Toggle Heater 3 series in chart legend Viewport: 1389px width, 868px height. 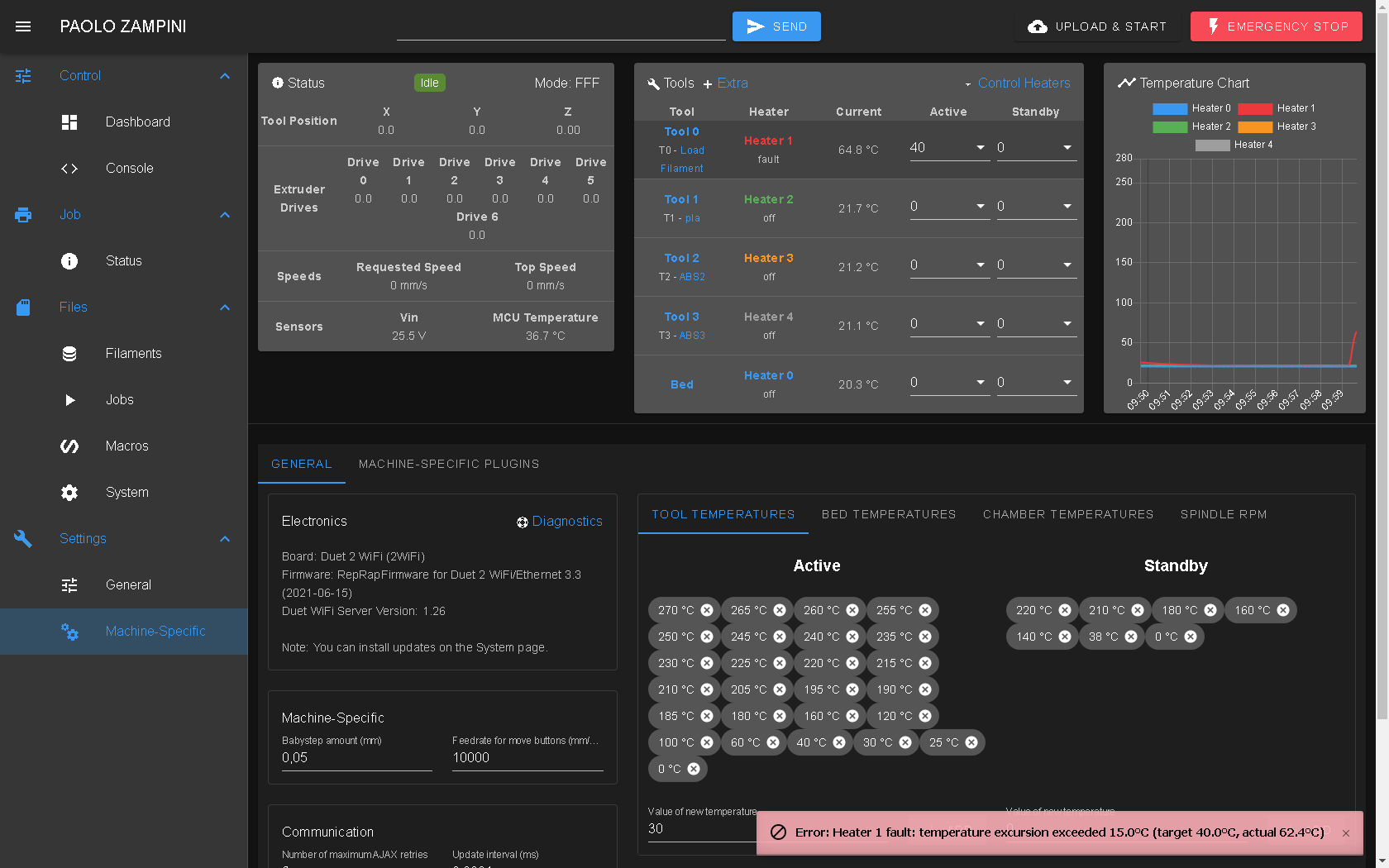pos(1277,126)
